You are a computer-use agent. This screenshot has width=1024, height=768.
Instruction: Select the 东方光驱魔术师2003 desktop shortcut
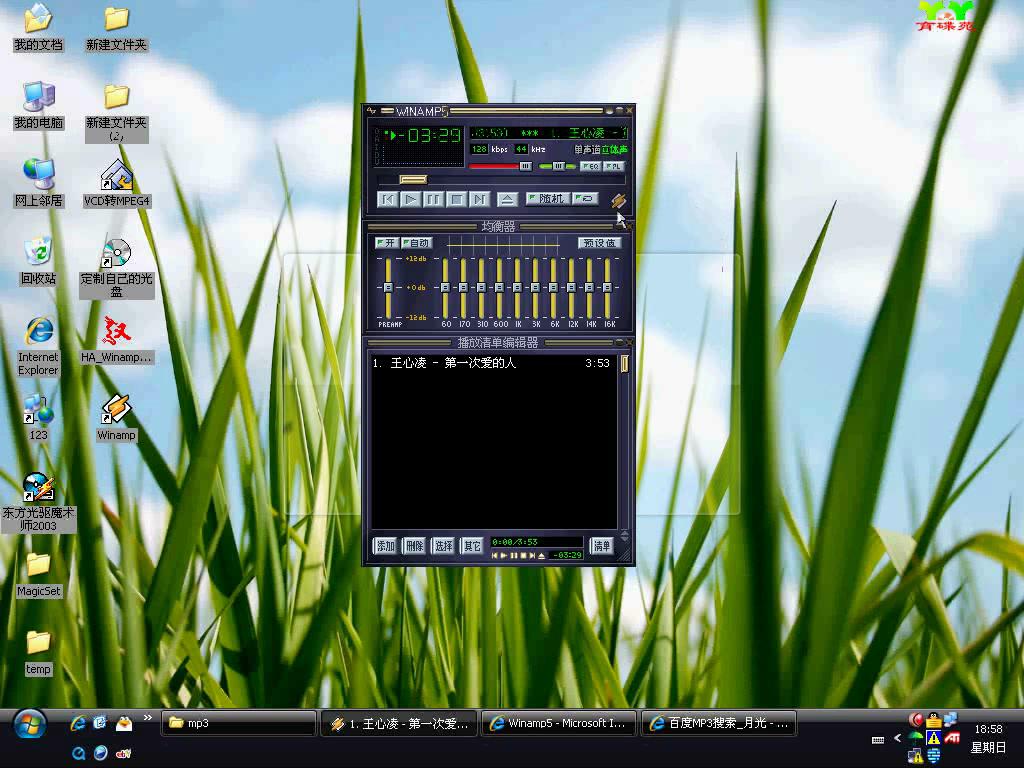39,502
